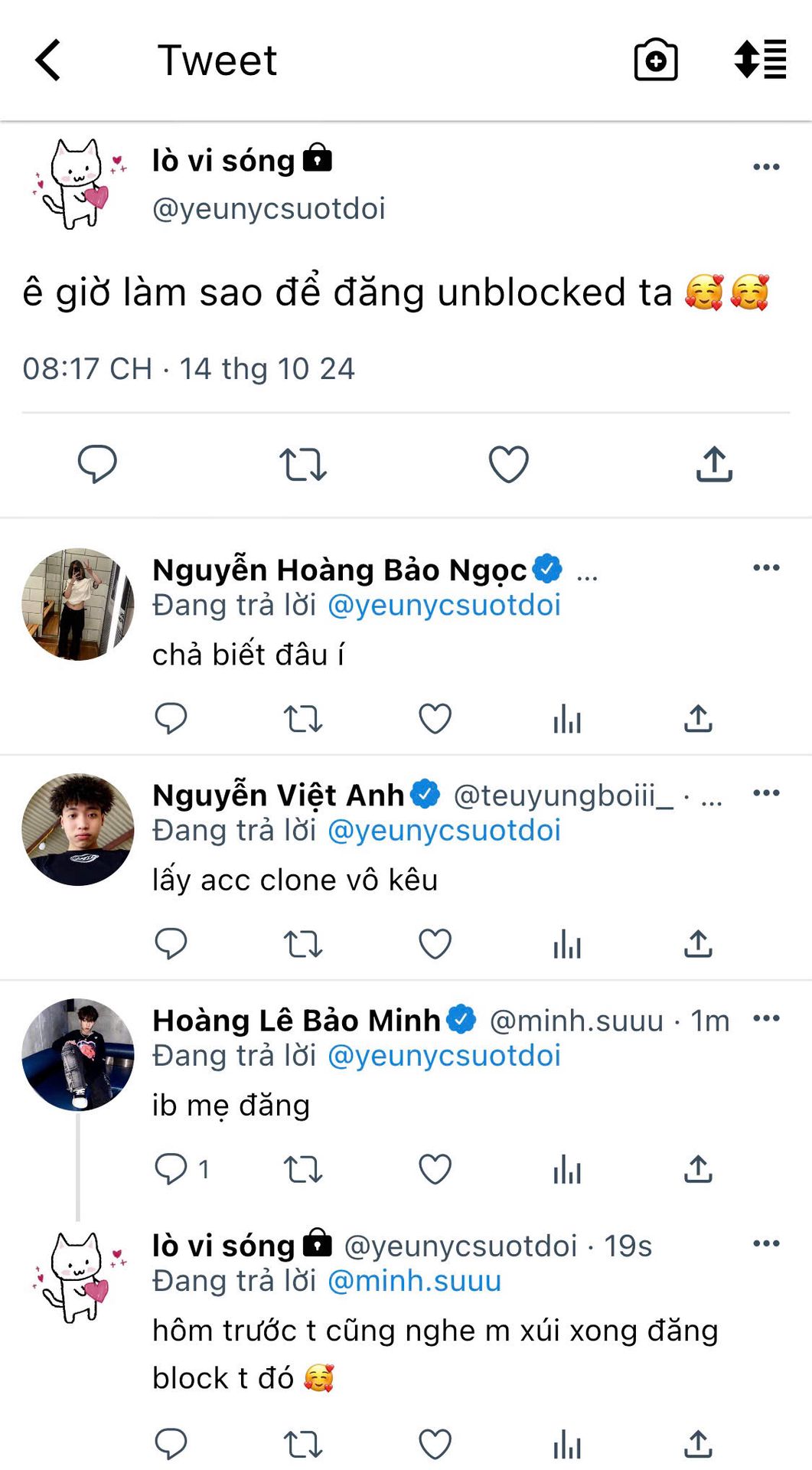Like Nguyễn Hoàng Bảo Ngọc's reply
This screenshot has width=812, height=1470.
[435, 719]
